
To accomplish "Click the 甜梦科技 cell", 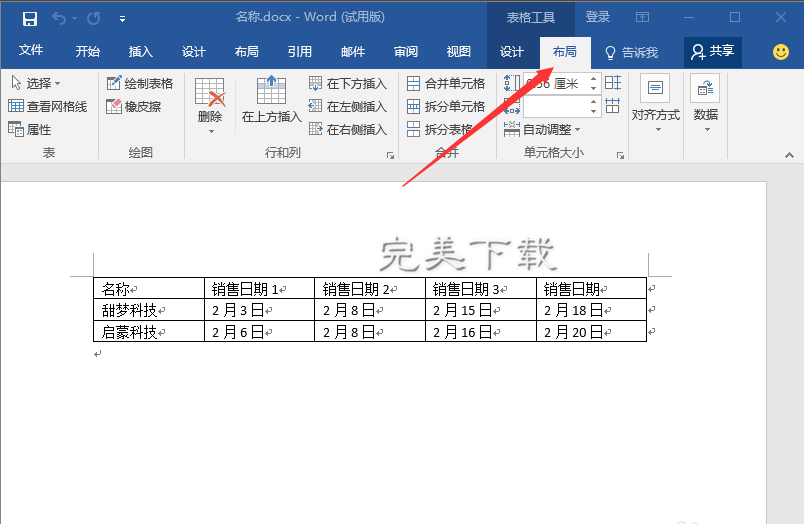I will pyautogui.click(x=149, y=310).
